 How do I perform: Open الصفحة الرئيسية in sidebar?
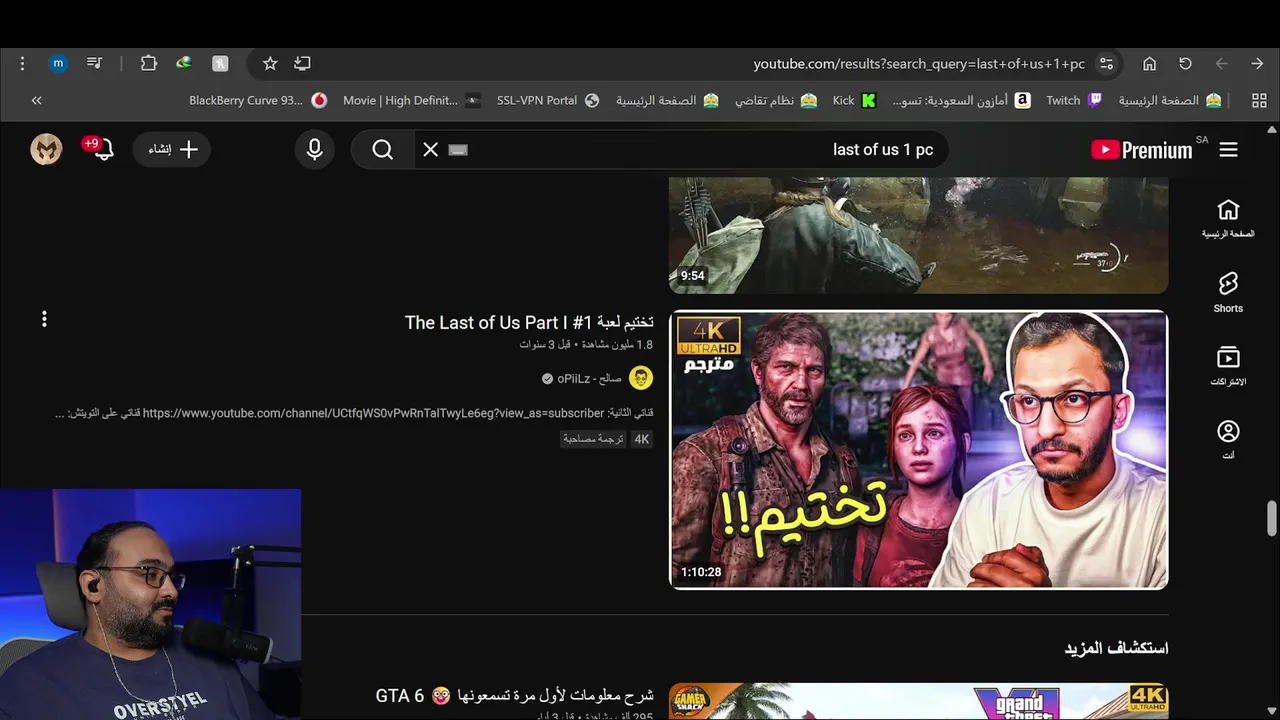(x=1228, y=218)
